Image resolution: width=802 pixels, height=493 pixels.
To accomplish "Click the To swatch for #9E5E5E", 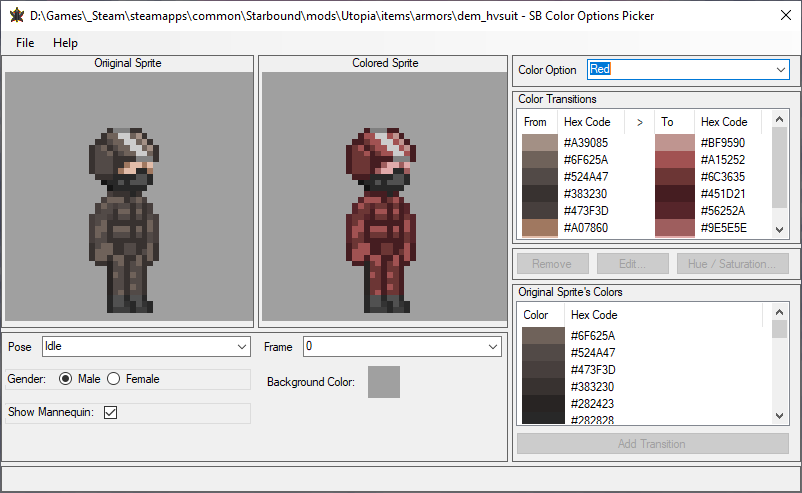I will click(x=675, y=228).
